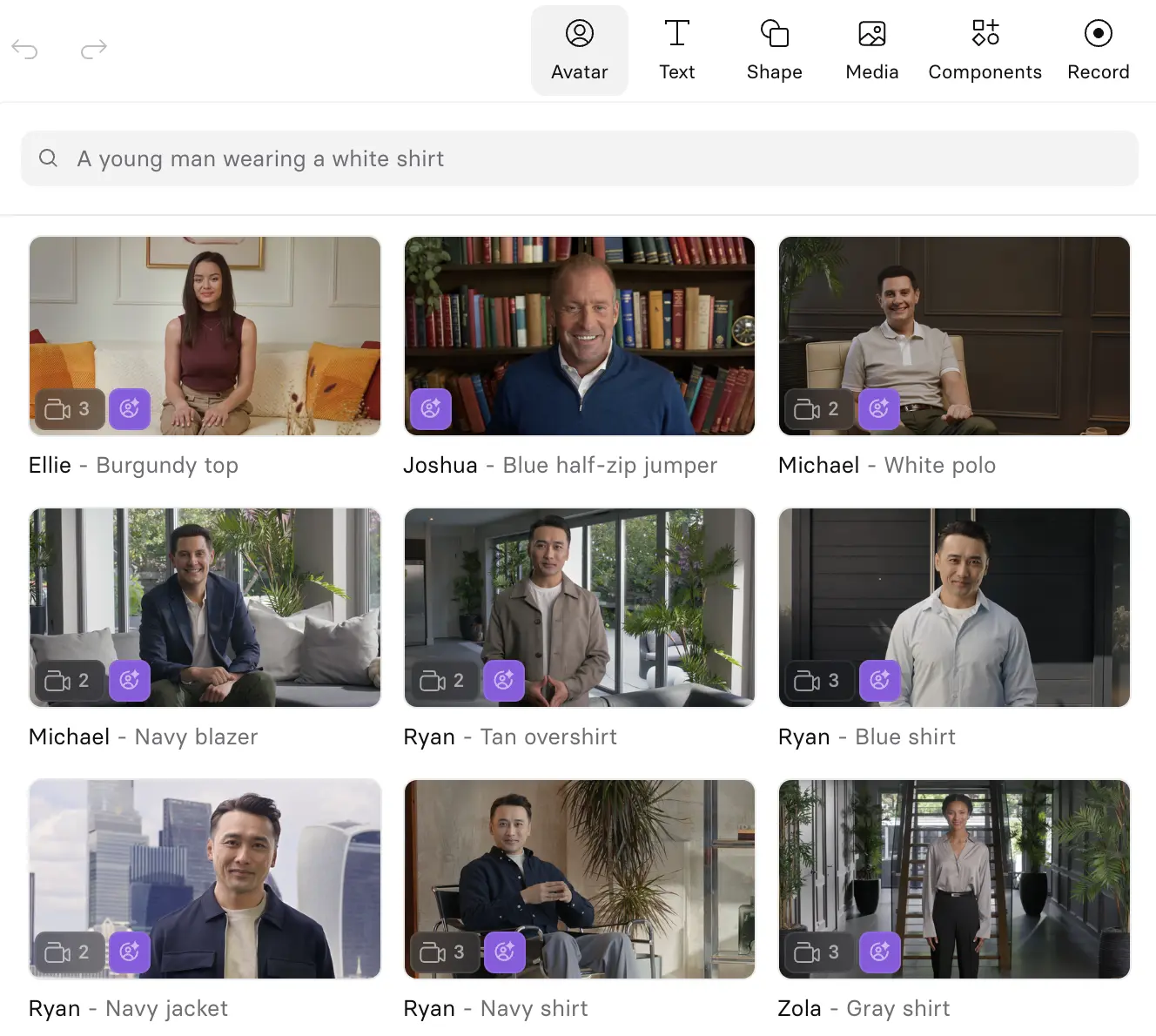Open the Avatar tab
This screenshot has width=1156, height=1036.
(580, 50)
